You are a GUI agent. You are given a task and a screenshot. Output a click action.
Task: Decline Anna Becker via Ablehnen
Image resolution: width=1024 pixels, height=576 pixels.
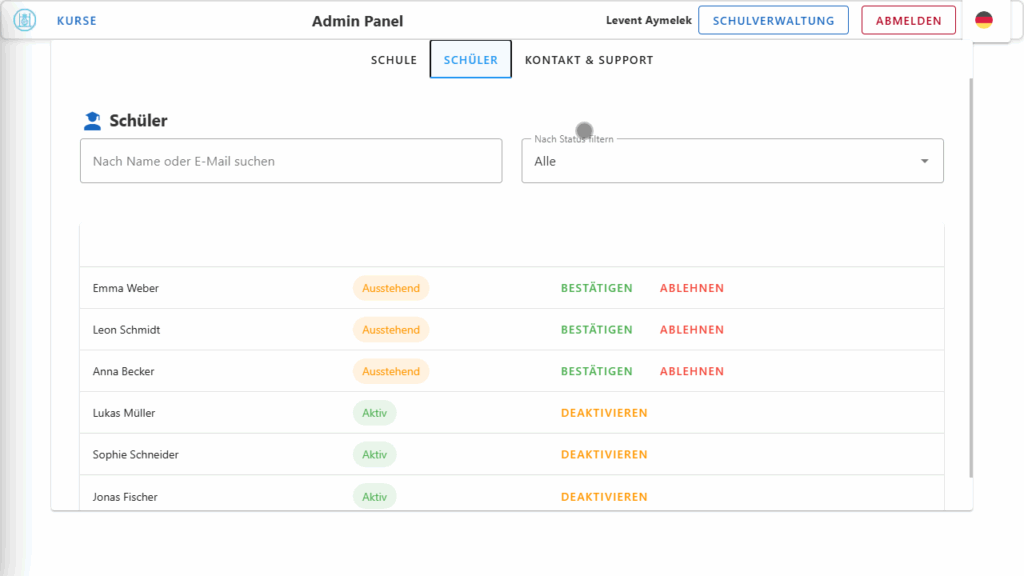click(x=691, y=371)
